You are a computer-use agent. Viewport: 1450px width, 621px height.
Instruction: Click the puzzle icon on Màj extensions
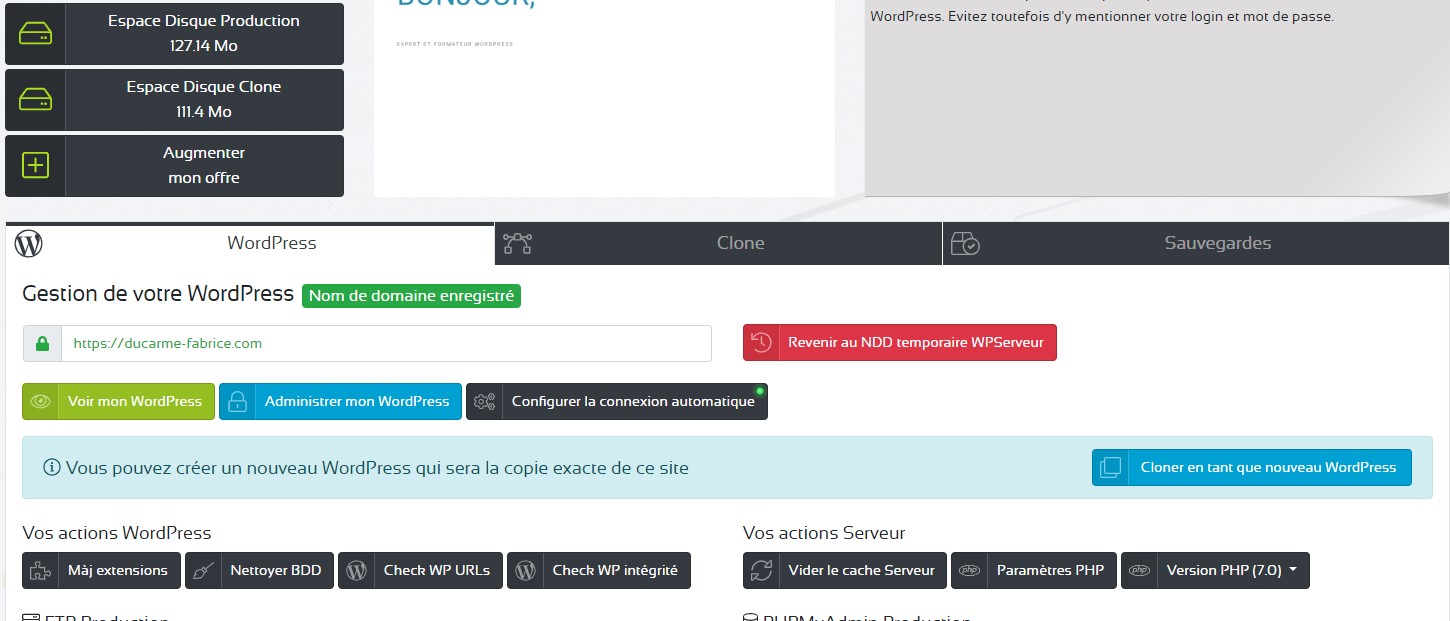[x=40, y=570]
